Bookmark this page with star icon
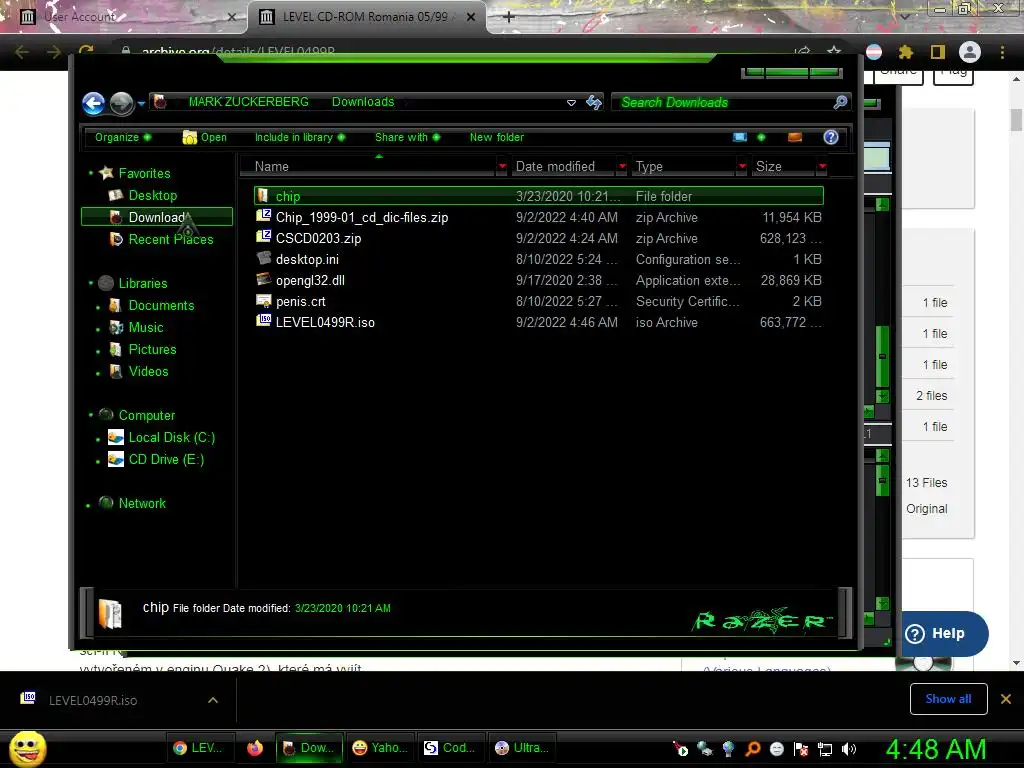The image size is (1024, 768). 834,51
